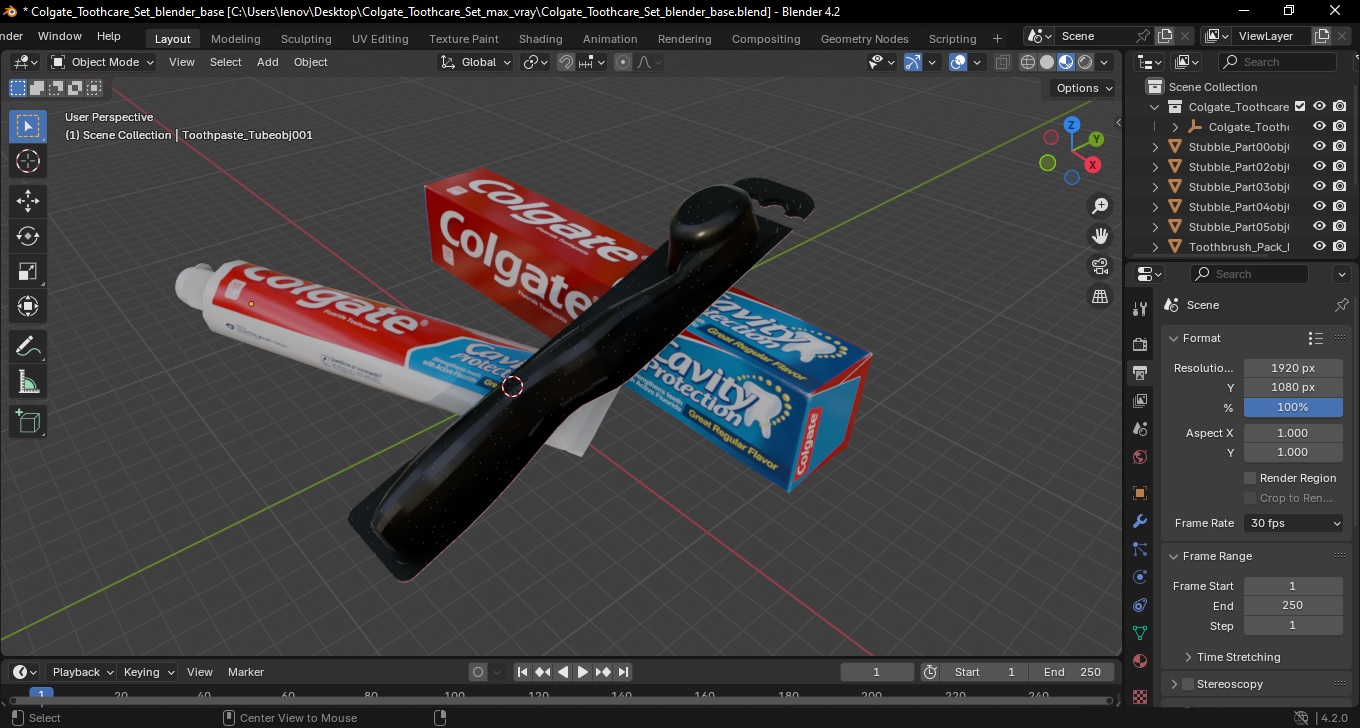
Task: Switch to solid viewport shading
Action: coord(1047,62)
